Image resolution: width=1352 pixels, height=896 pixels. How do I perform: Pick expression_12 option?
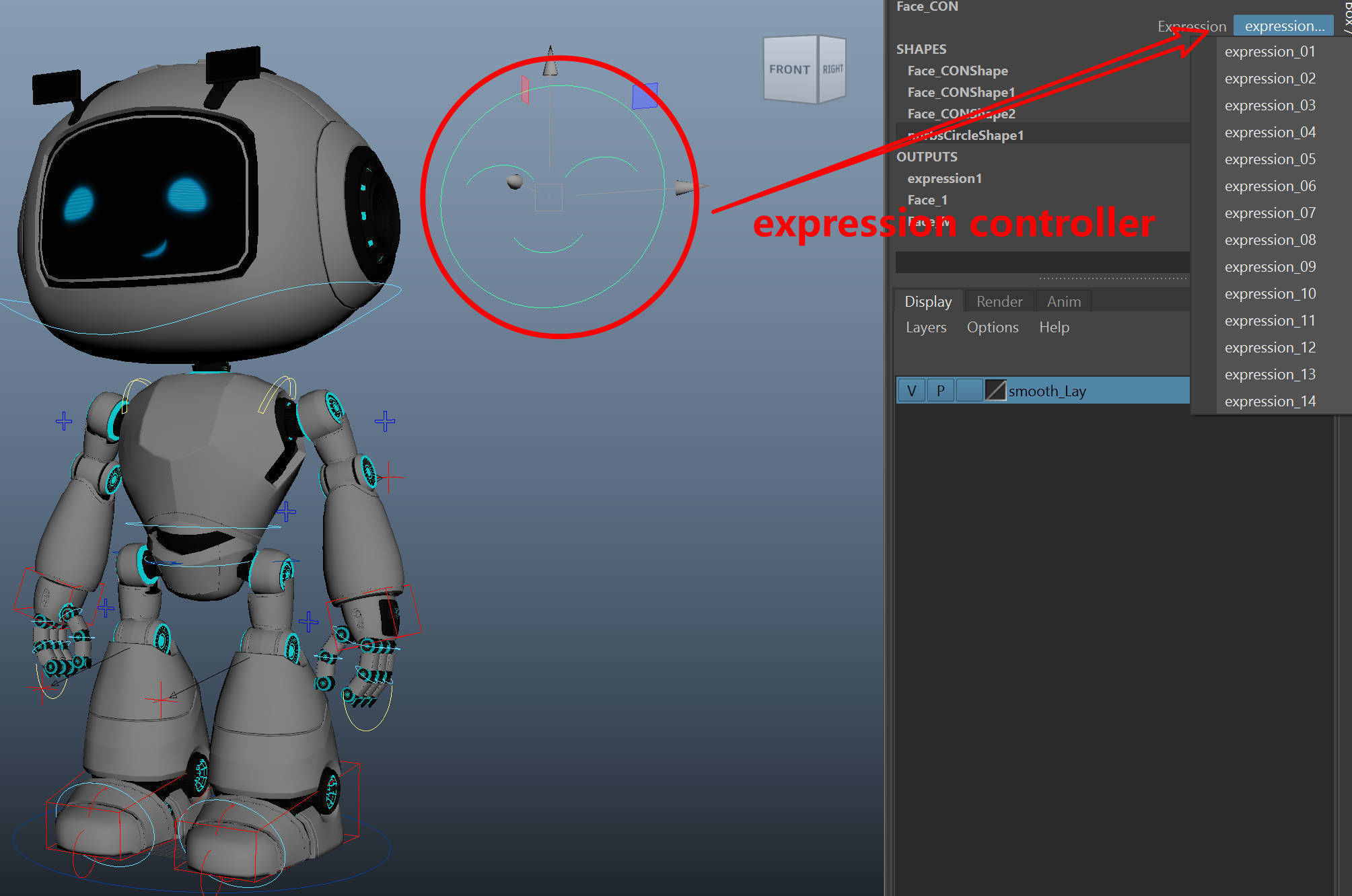(1269, 348)
